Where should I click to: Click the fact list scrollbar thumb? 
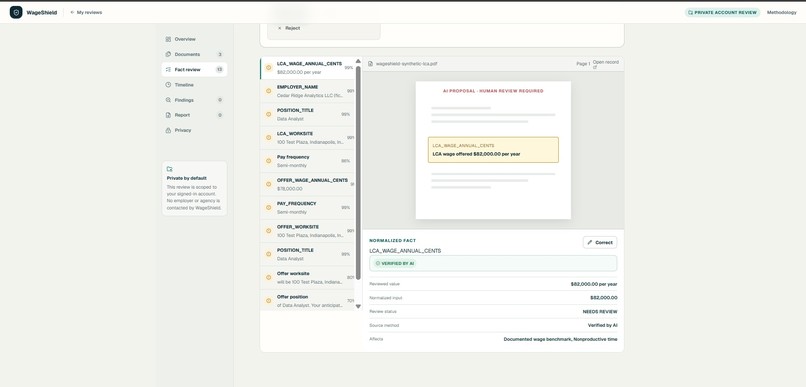click(358, 172)
